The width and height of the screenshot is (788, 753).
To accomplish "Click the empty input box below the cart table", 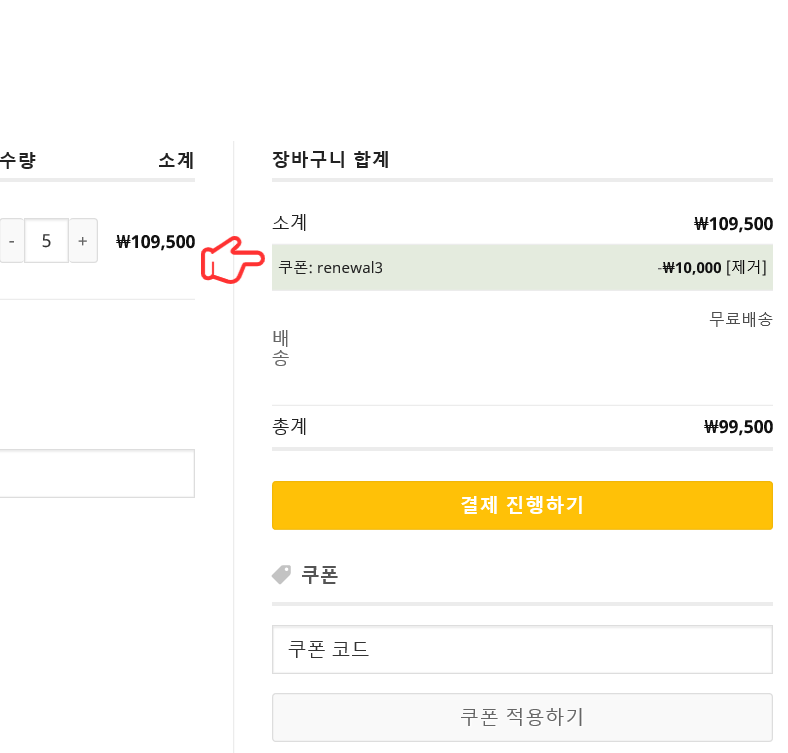I will (96, 474).
